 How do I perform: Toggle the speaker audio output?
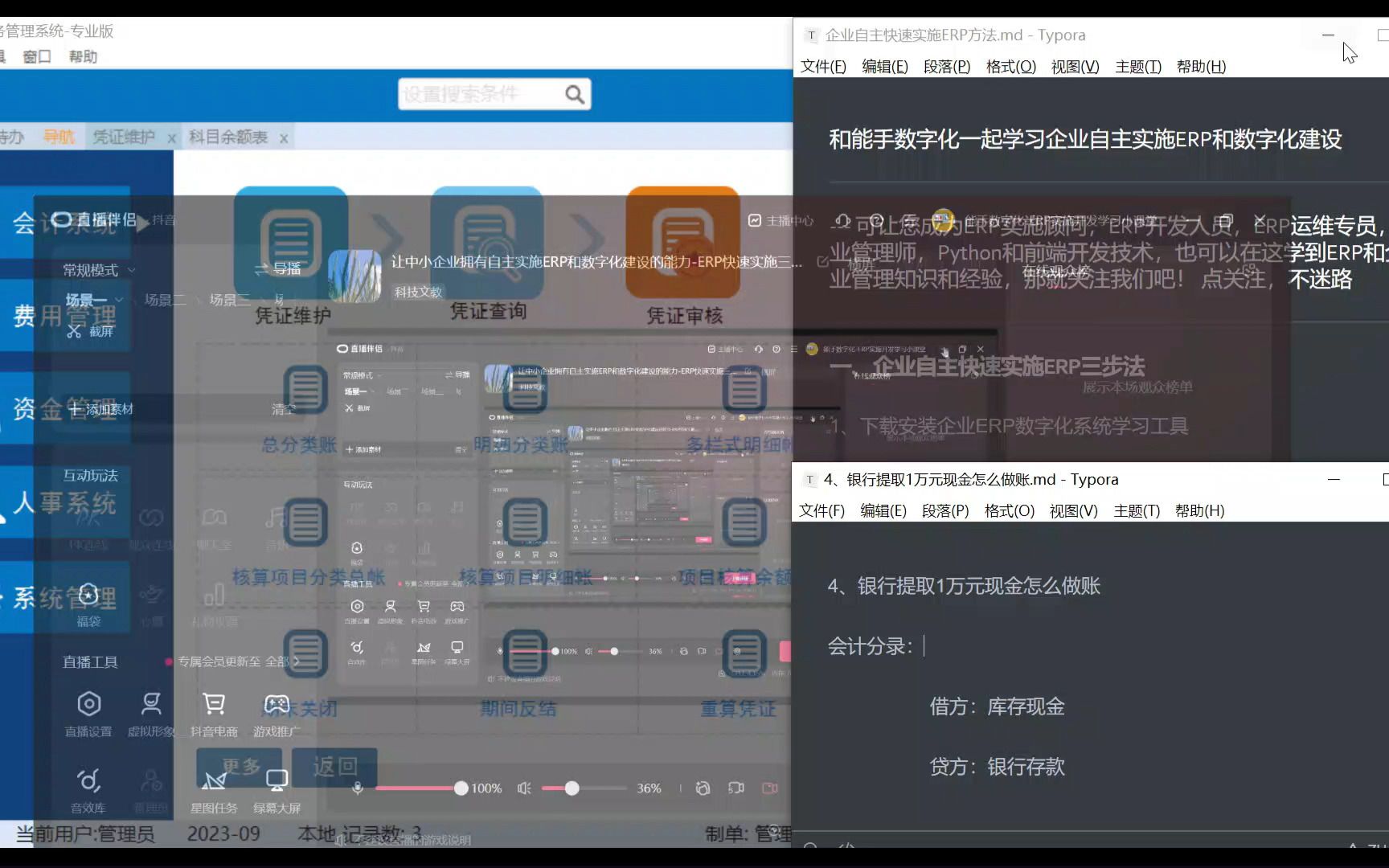524,788
